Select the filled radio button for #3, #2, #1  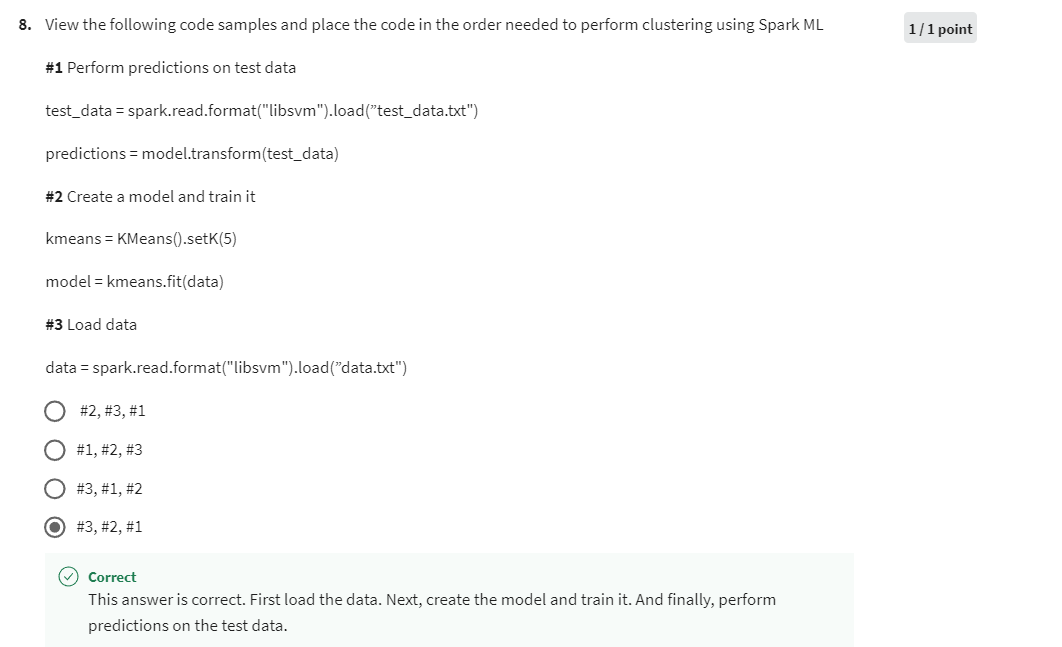click(55, 526)
